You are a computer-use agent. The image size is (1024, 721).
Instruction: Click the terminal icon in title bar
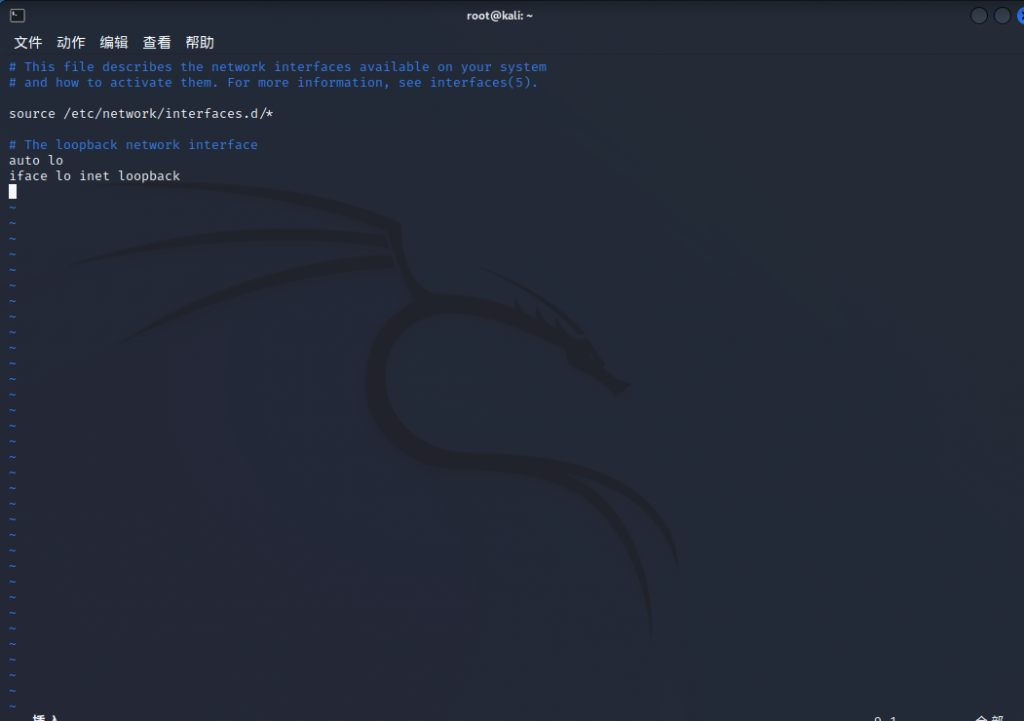[18, 16]
